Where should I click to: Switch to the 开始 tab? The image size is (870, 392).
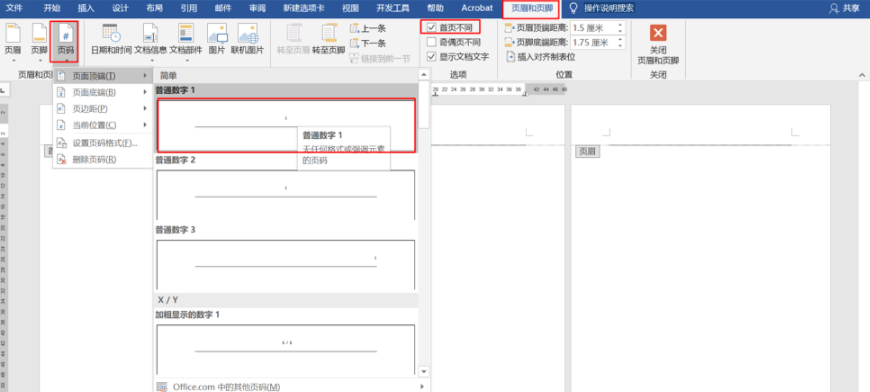click(52, 8)
